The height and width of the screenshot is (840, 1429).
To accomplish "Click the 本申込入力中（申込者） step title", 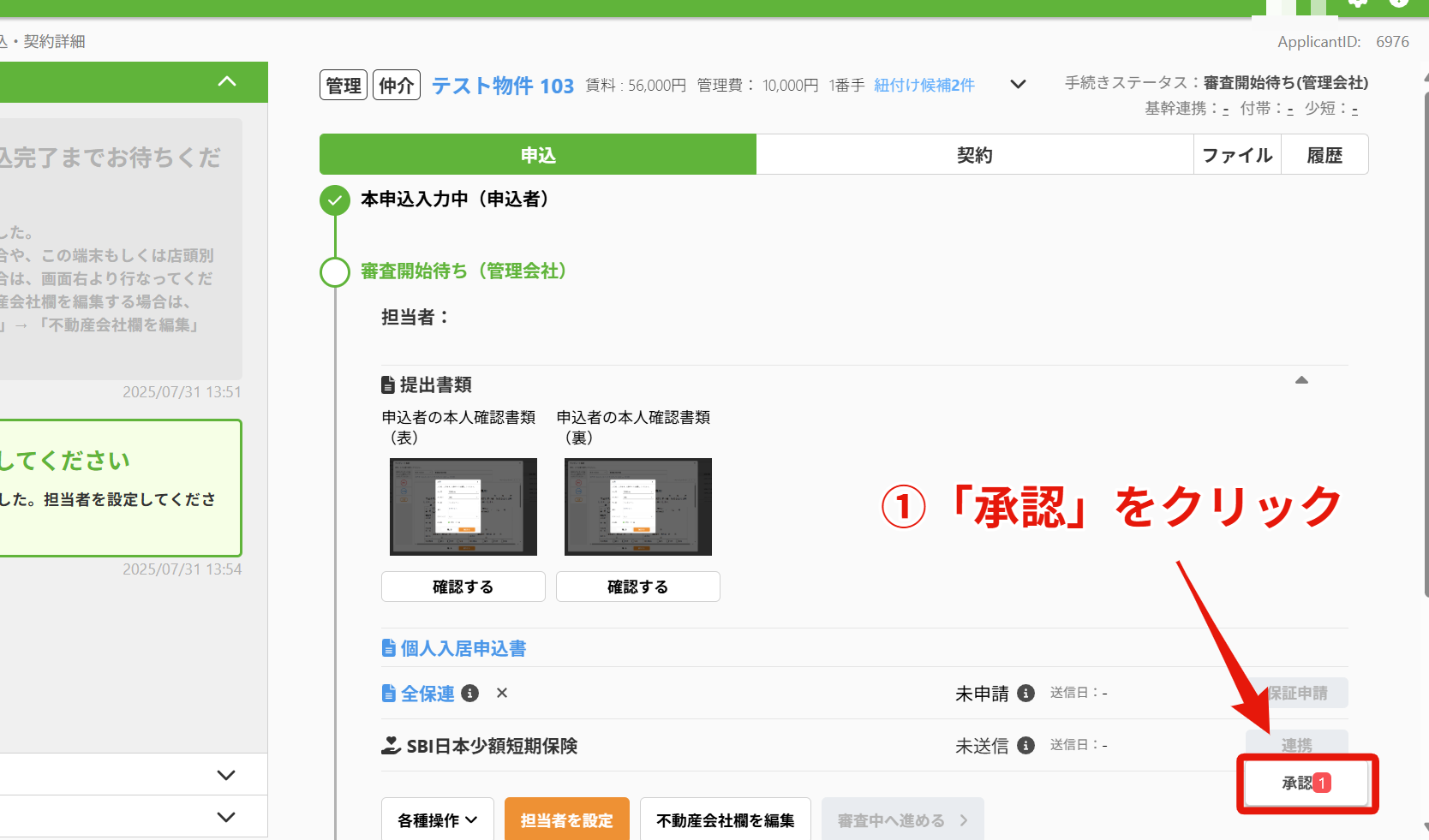I will point(454,200).
